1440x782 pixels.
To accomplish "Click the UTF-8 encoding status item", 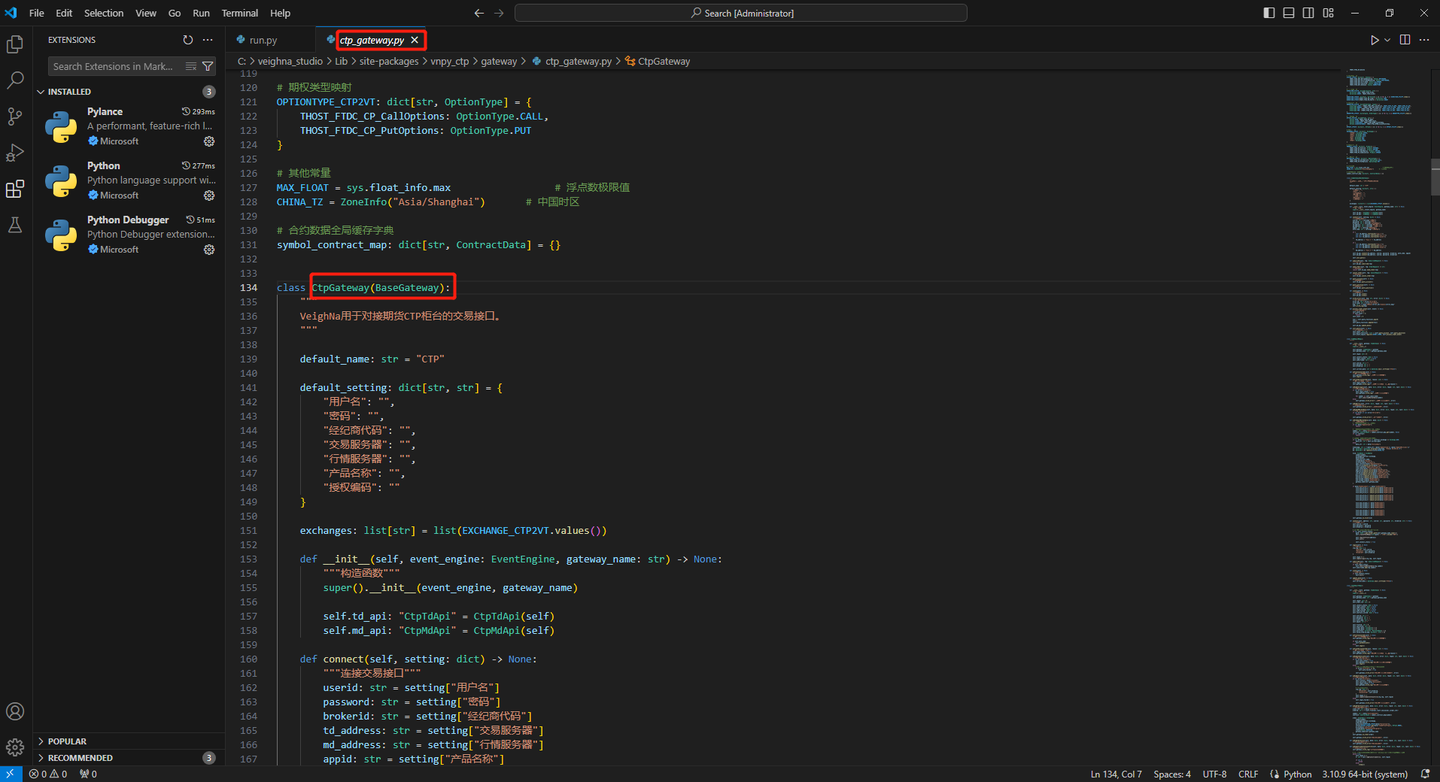I will [1214, 774].
